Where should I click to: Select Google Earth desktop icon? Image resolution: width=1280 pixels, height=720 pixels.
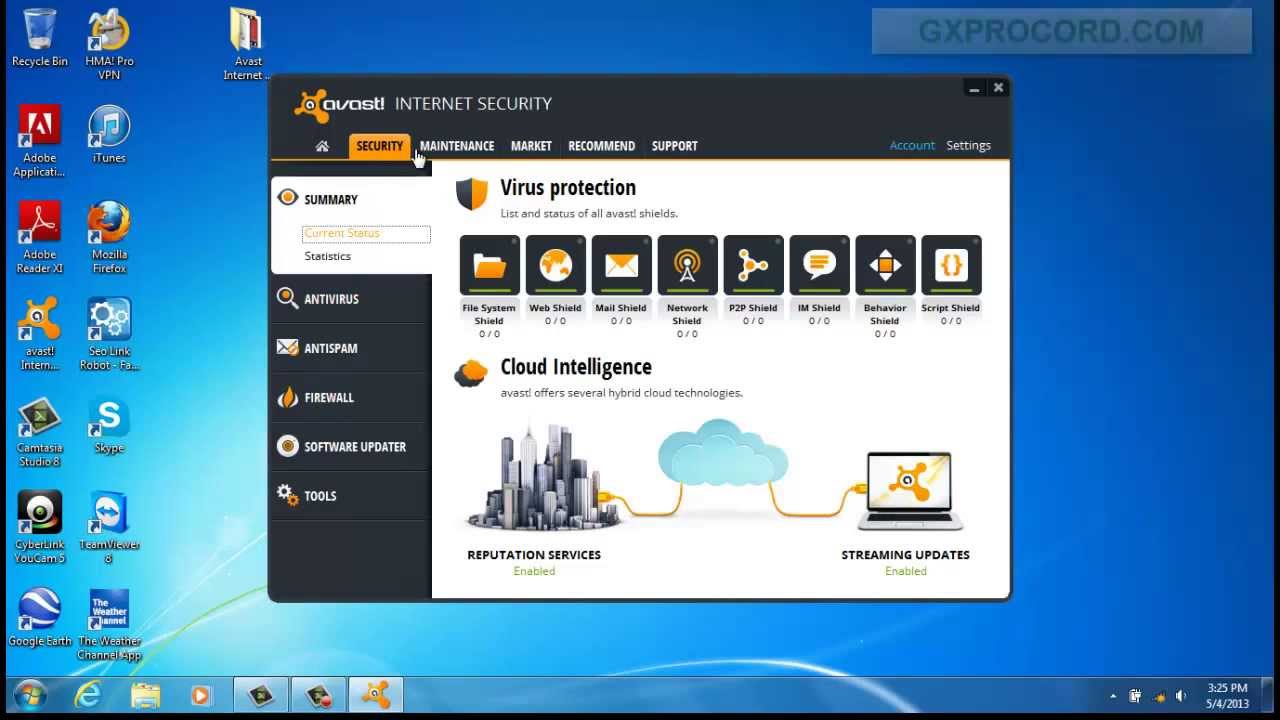click(40, 618)
